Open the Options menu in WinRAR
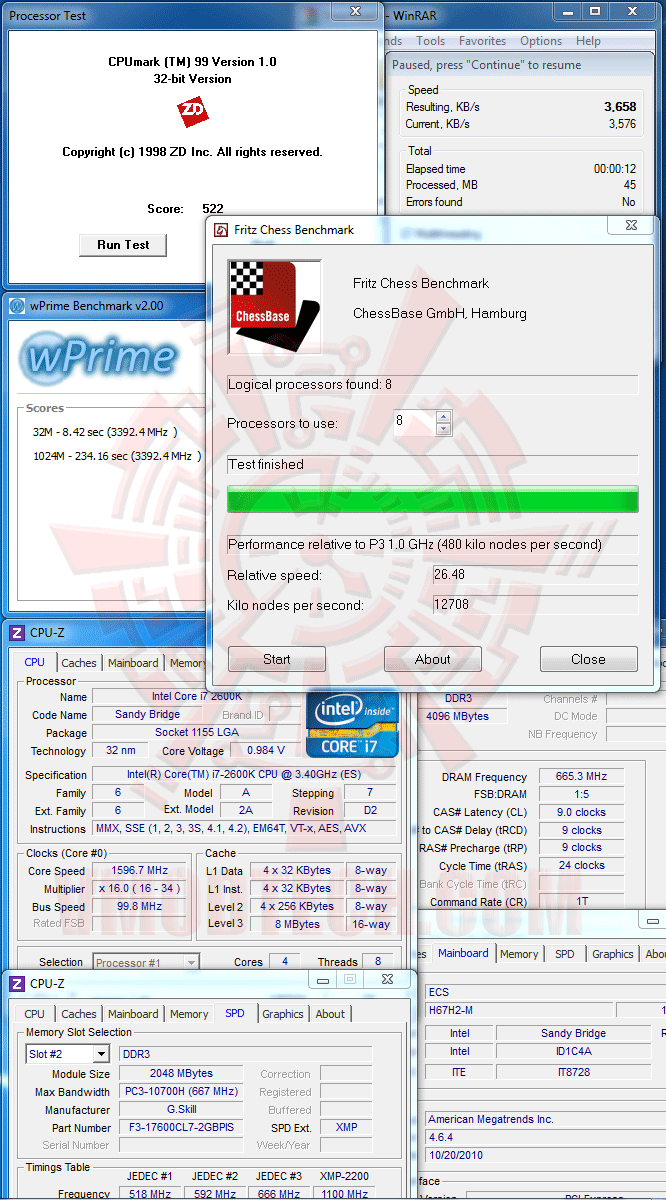 click(541, 41)
